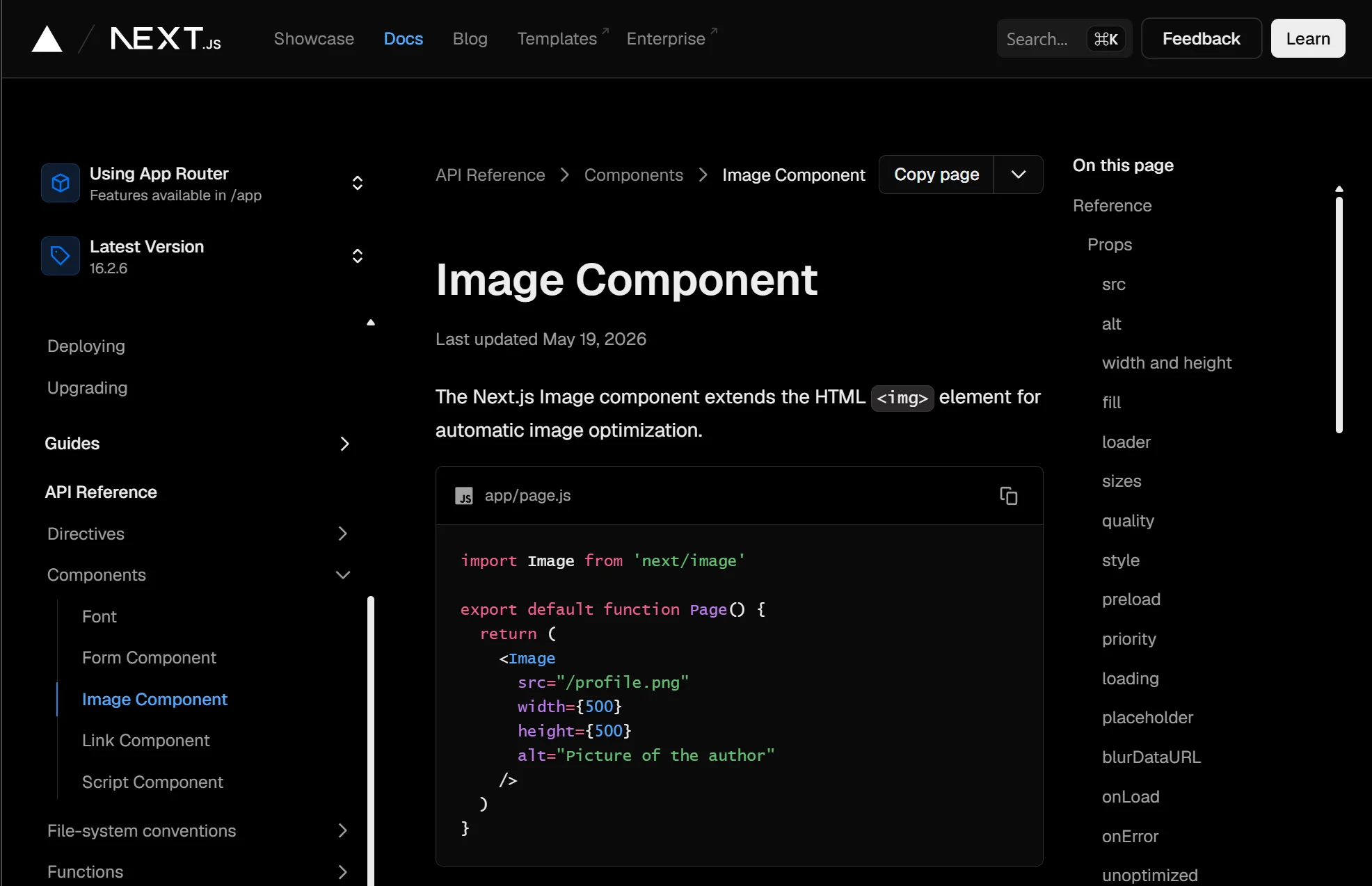The width and height of the screenshot is (1372, 886).
Task: Jump to width and height section
Action: 1167,363
